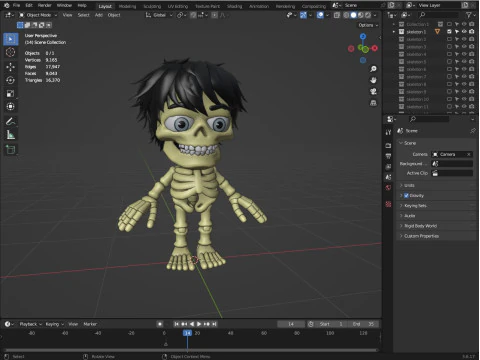Click the Blender logo menu icon

[7, 5]
